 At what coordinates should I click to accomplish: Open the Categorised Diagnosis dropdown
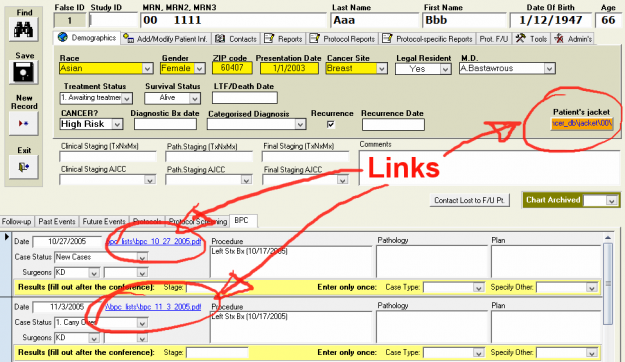tap(300, 124)
